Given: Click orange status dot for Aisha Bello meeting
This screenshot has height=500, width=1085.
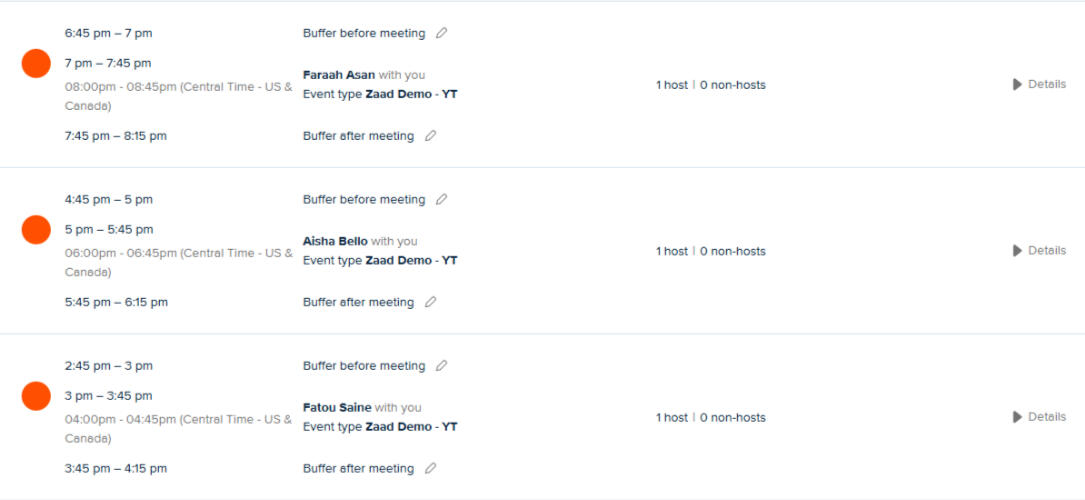Looking at the screenshot, I should coord(37,229).
